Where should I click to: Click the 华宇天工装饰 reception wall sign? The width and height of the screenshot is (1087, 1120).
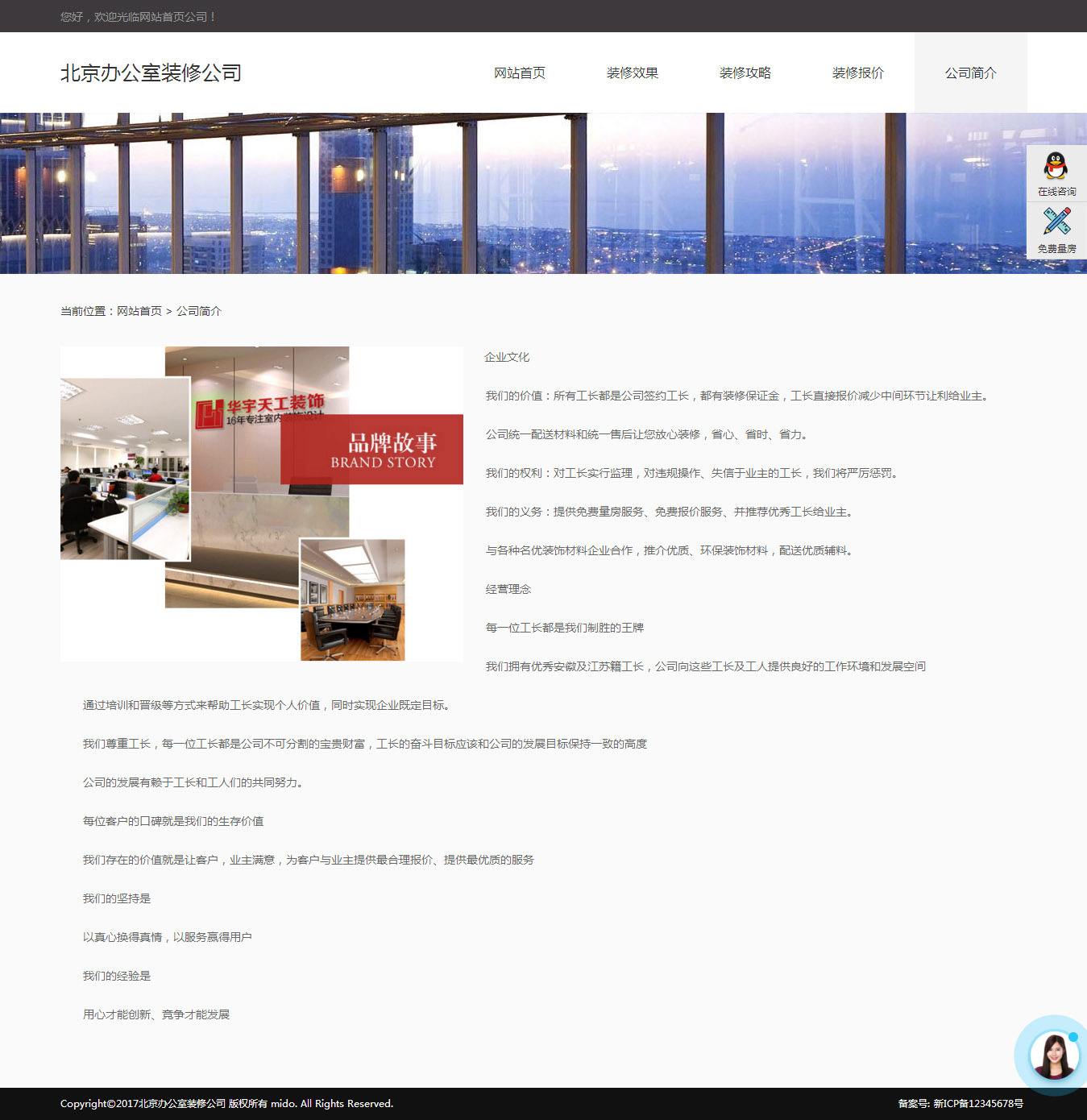259,405
